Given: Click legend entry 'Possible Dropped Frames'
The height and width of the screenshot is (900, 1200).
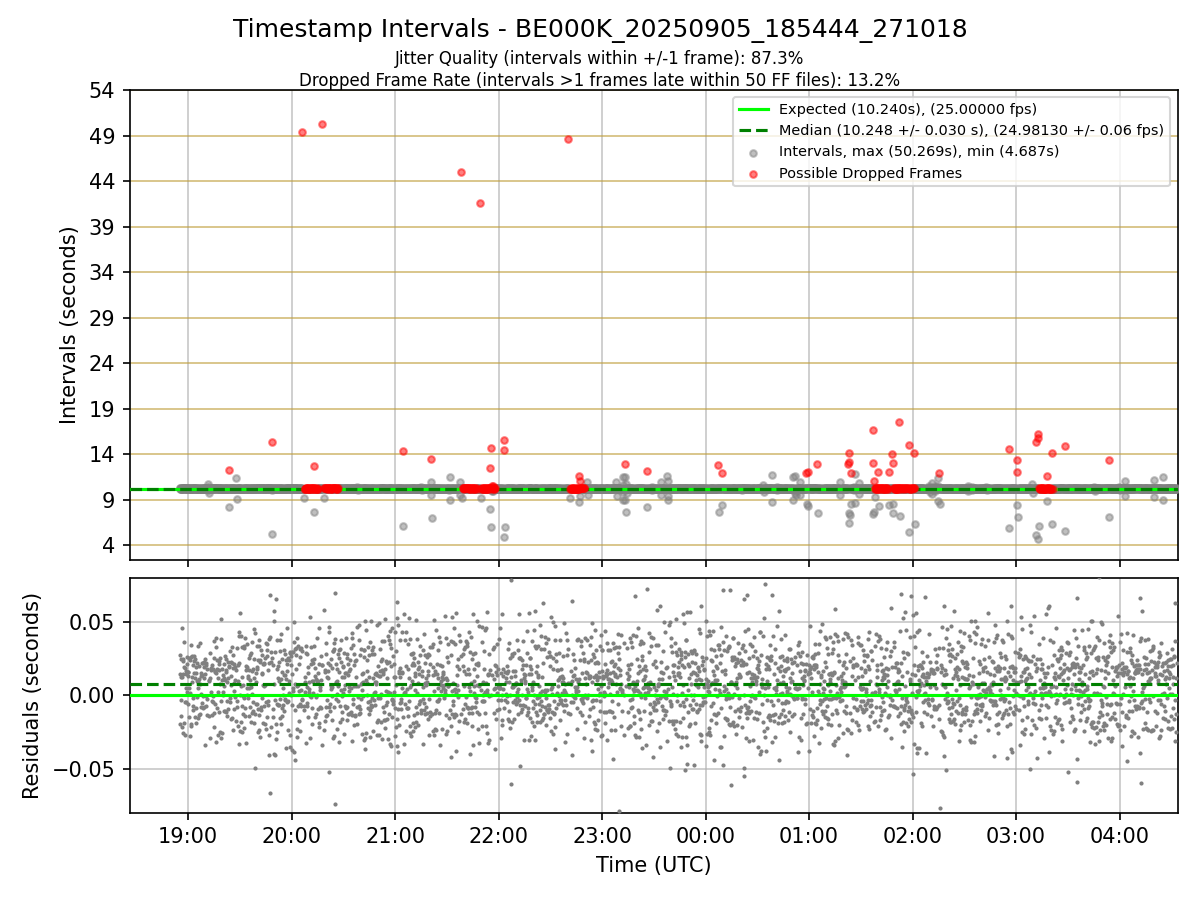Looking at the screenshot, I should coord(870,173).
